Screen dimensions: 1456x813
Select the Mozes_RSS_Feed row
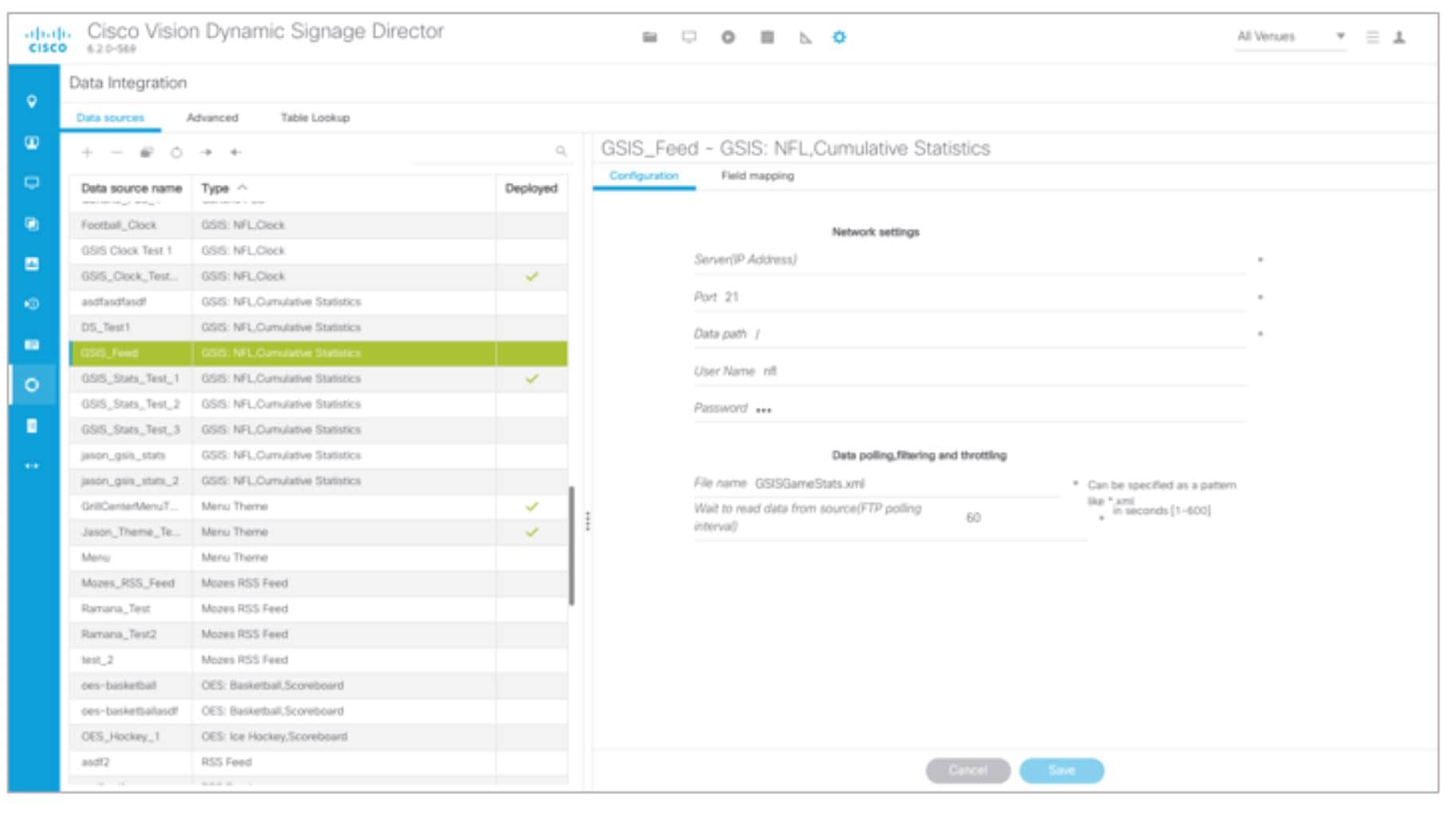(319, 583)
